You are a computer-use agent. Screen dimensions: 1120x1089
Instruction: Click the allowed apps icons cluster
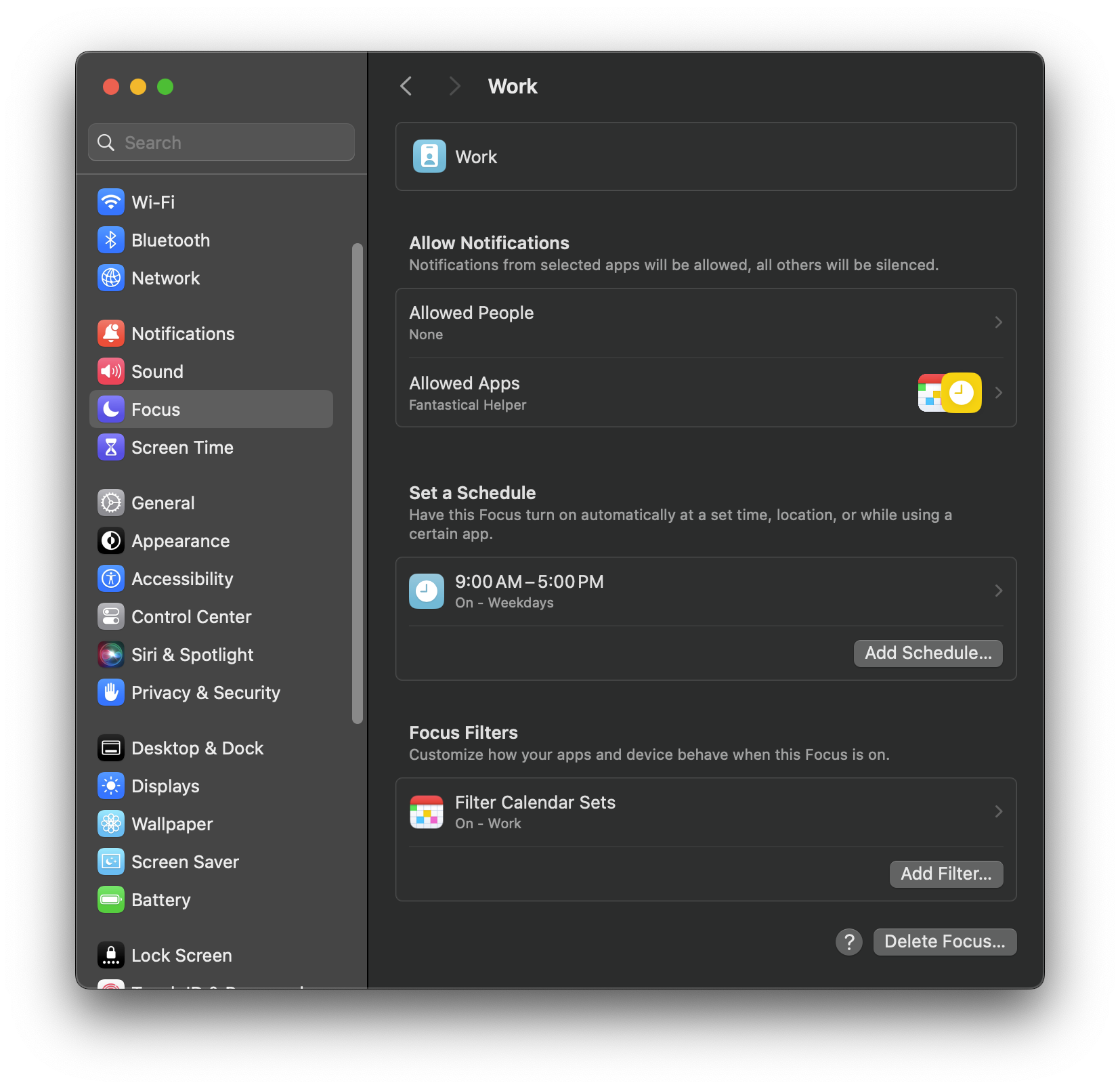[x=949, y=393]
